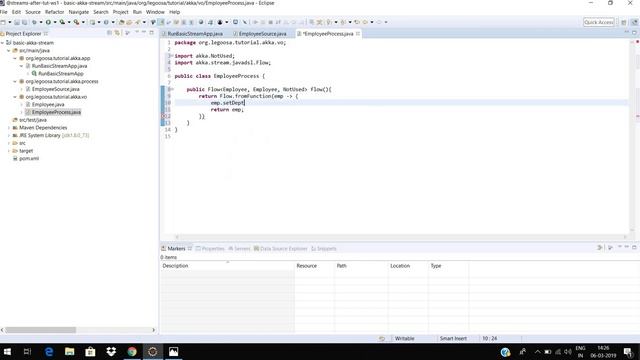Image resolution: width=640 pixels, height=360 pixels.
Task: Switch to EmployeeSource.java editor tab
Action: point(262,34)
